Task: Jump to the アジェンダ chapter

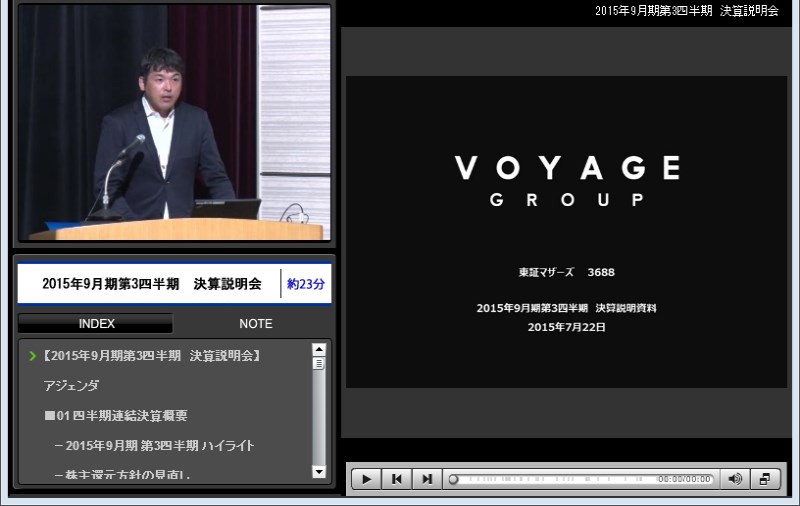Action: pyautogui.click(x=71, y=386)
